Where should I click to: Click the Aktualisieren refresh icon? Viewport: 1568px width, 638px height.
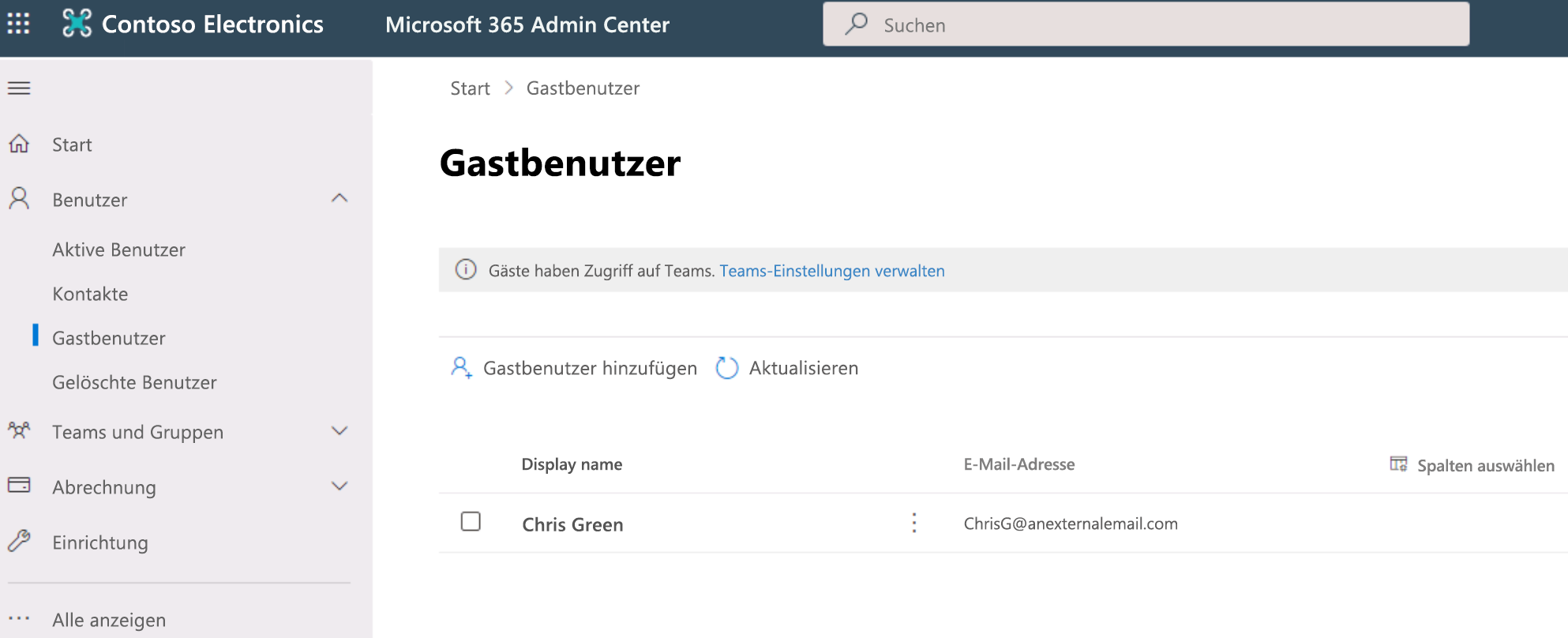click(726, 368)
